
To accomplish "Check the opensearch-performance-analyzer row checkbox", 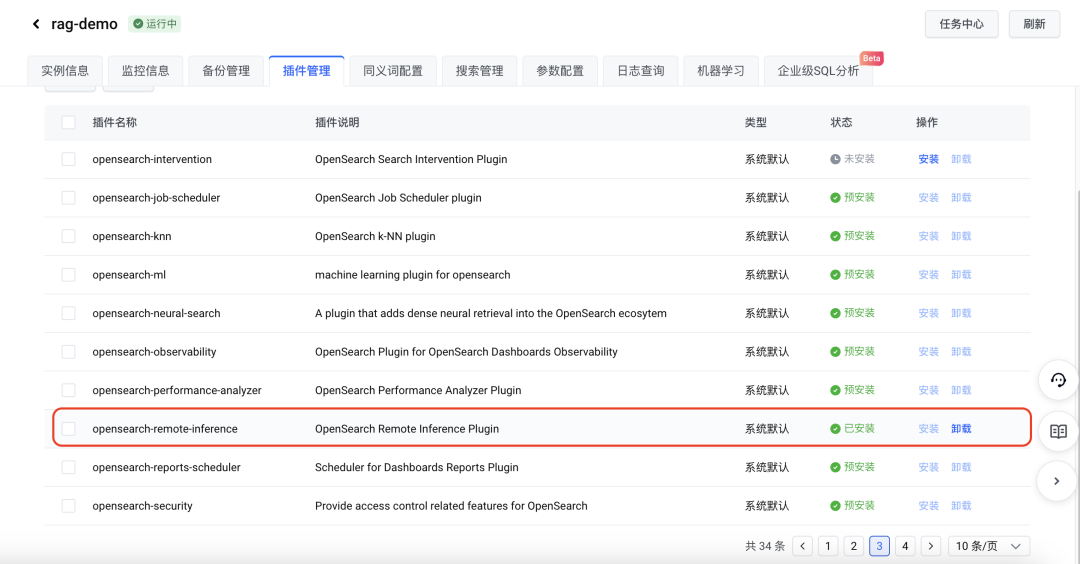I will coord(68,390).
